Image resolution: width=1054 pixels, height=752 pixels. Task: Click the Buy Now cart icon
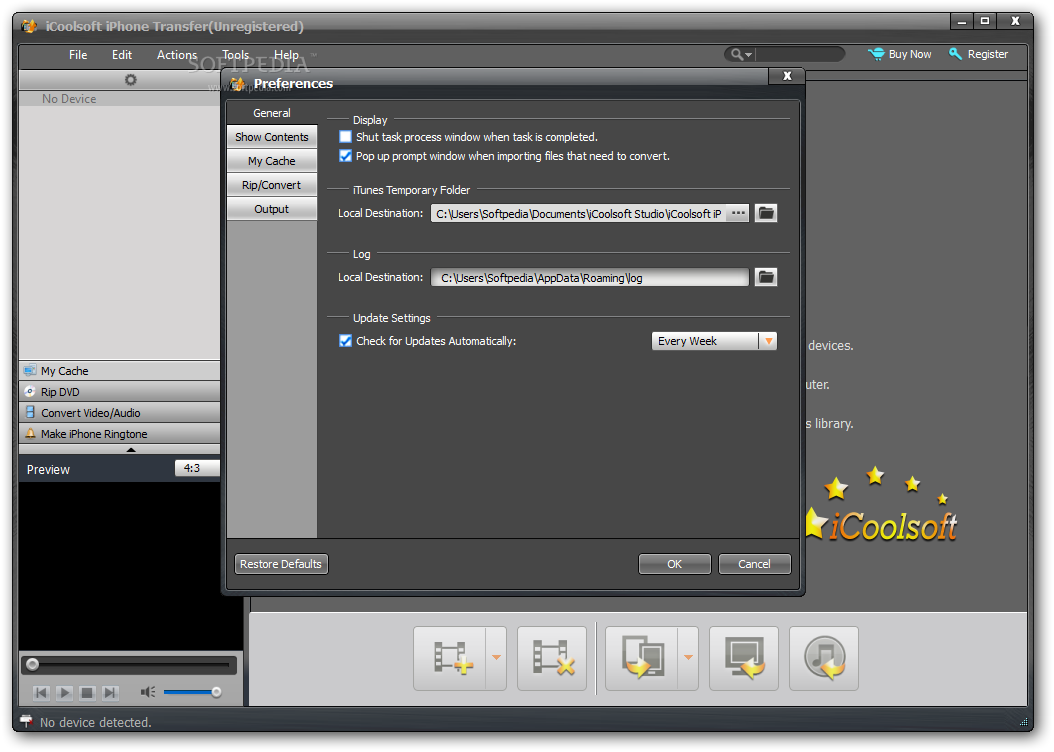click(x=876, y=54)
